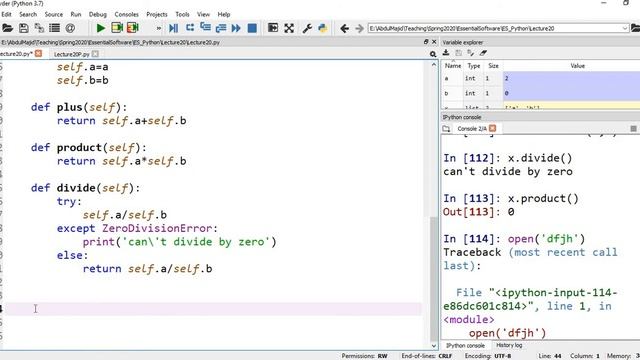This screenshot has height=360, width=640.
Task: Close the Console 2/A tab
Action: [x=493, y=128]
